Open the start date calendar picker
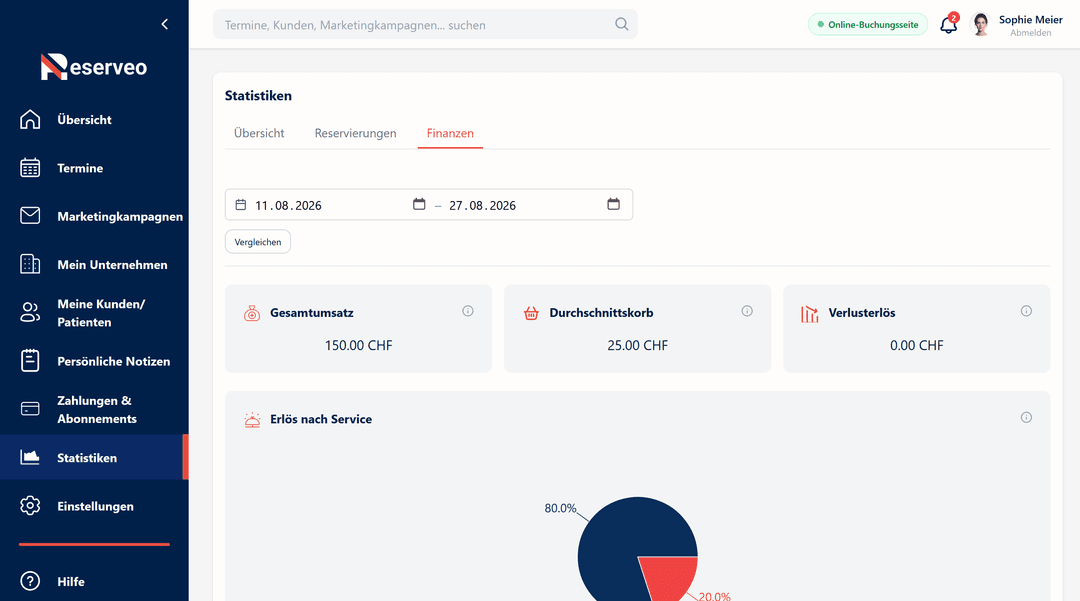 pos(419,204)
